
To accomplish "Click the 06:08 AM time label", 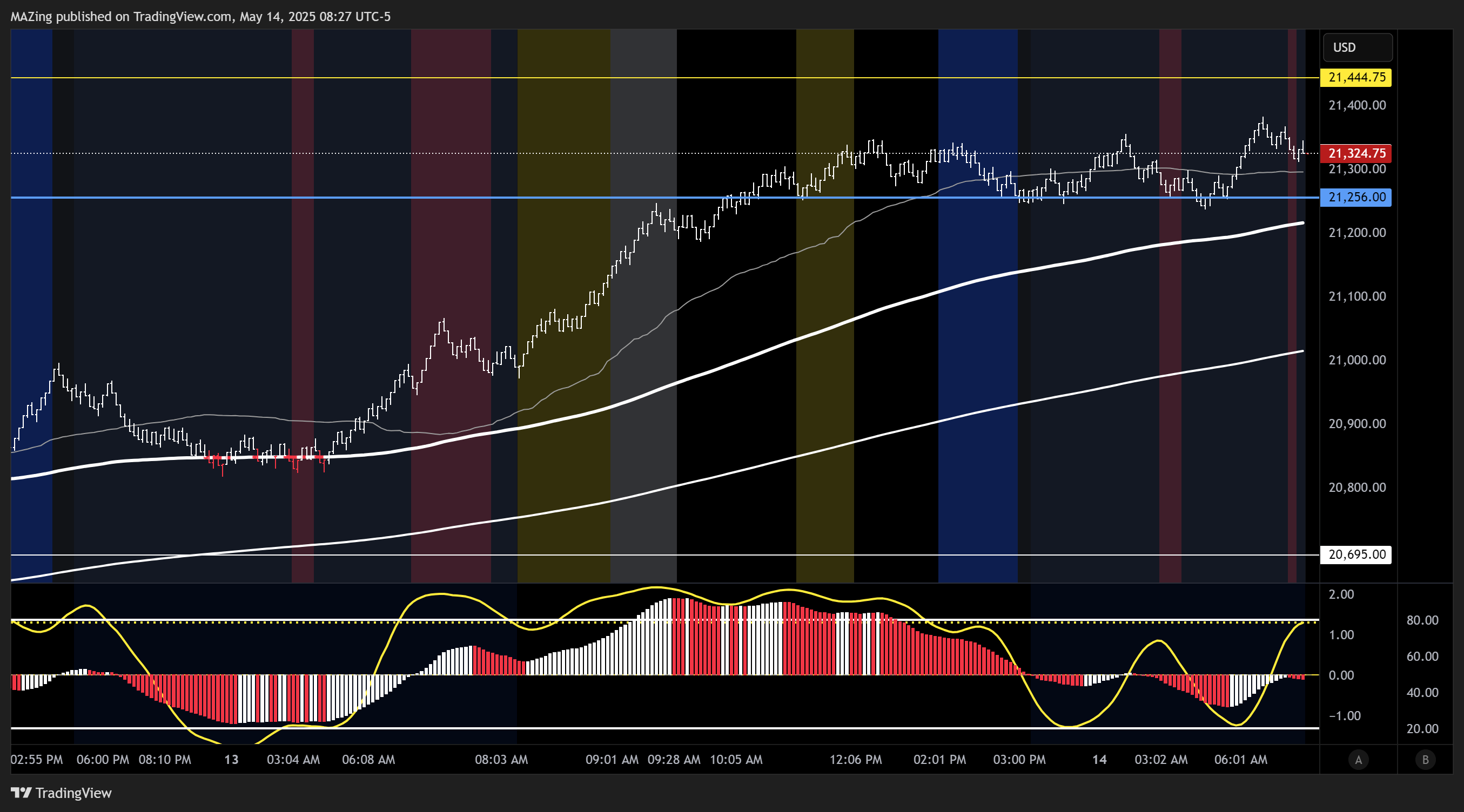I will pyautogui.click(x=368, y=760).
